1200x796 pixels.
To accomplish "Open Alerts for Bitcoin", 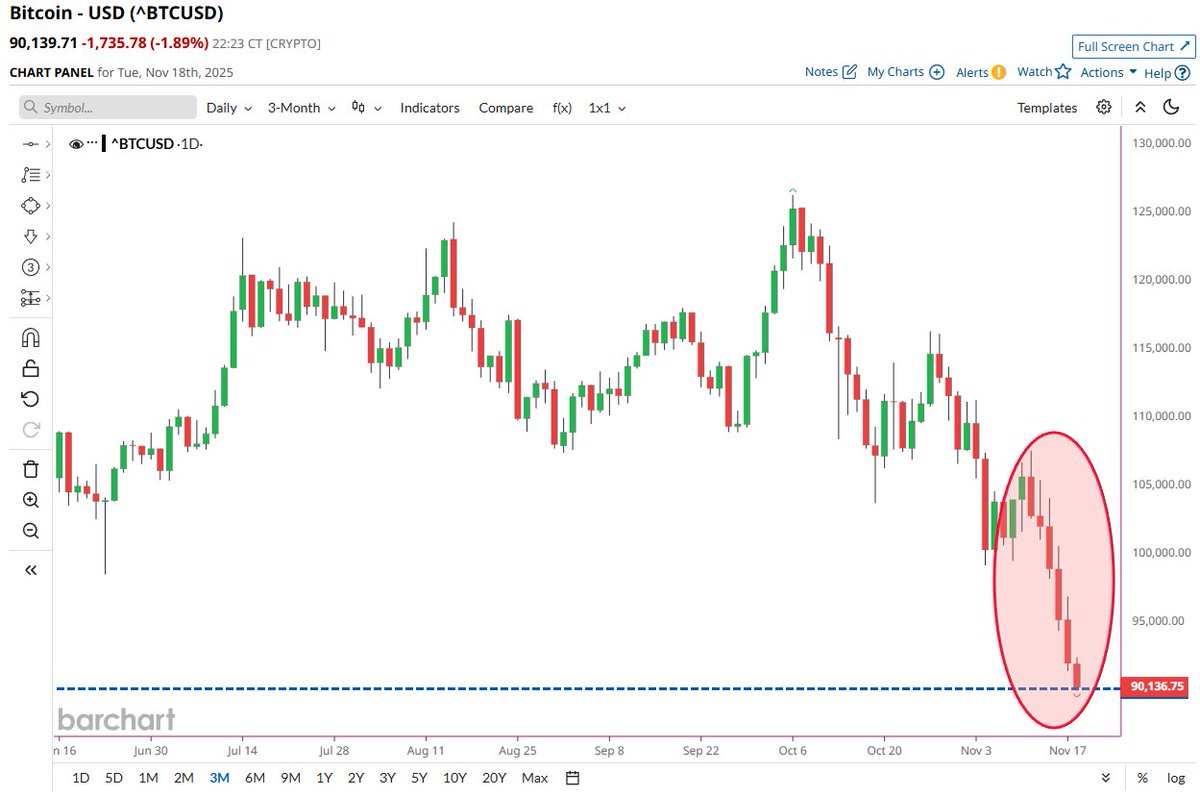I will (981, 72).
